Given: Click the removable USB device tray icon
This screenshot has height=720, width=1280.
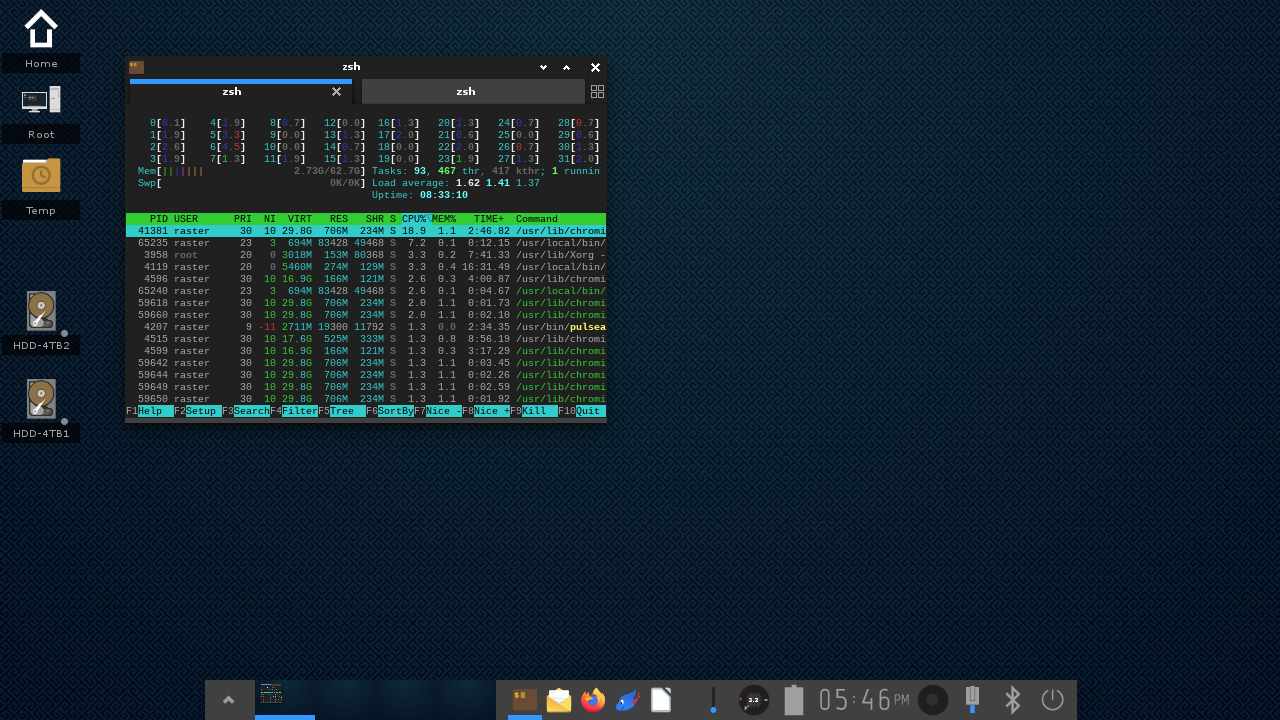Looking at the screenshot, I should coord(971,700).
